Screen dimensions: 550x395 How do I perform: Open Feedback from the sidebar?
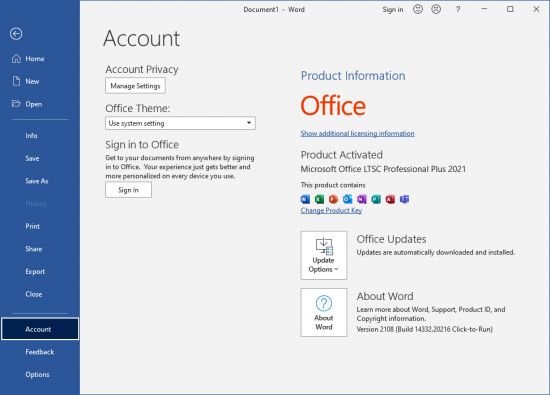point(40,352)
